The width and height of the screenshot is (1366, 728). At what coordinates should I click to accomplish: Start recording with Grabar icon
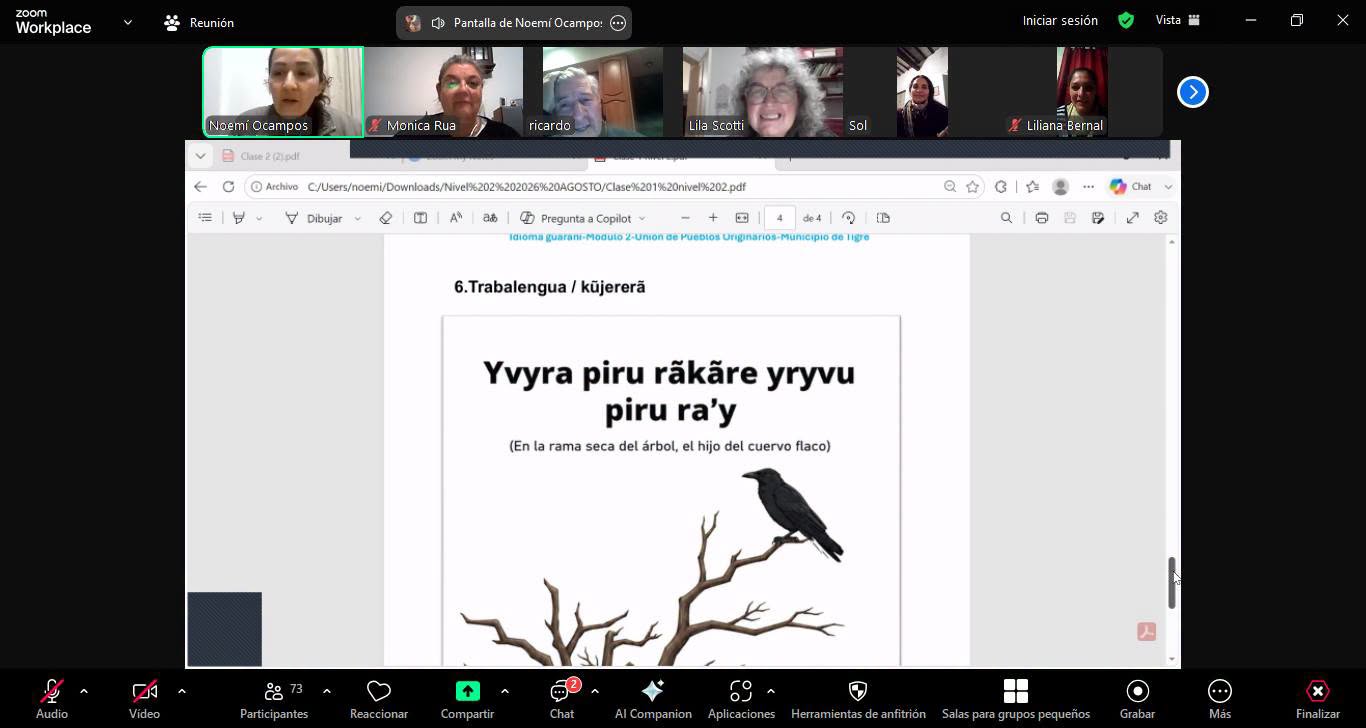pyautogui.click(x=1138, y=691)
